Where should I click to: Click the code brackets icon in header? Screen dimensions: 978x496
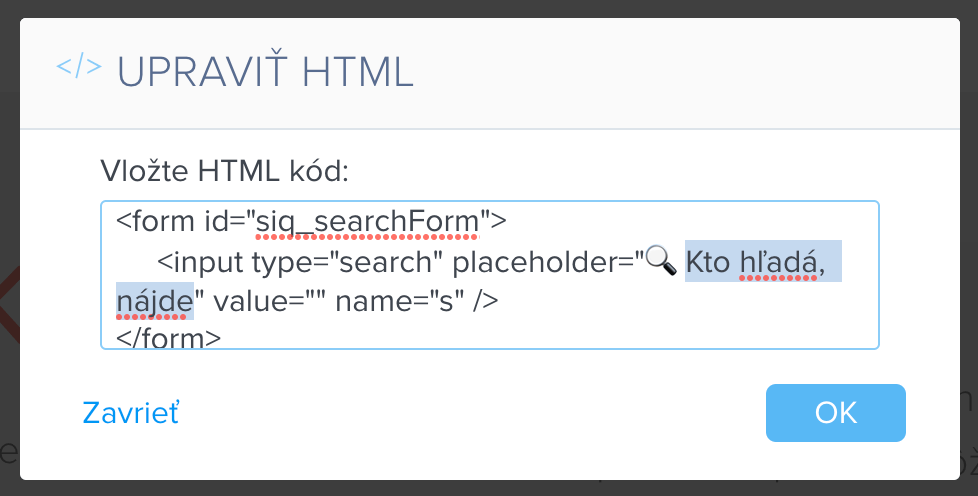tap(79, 67)
